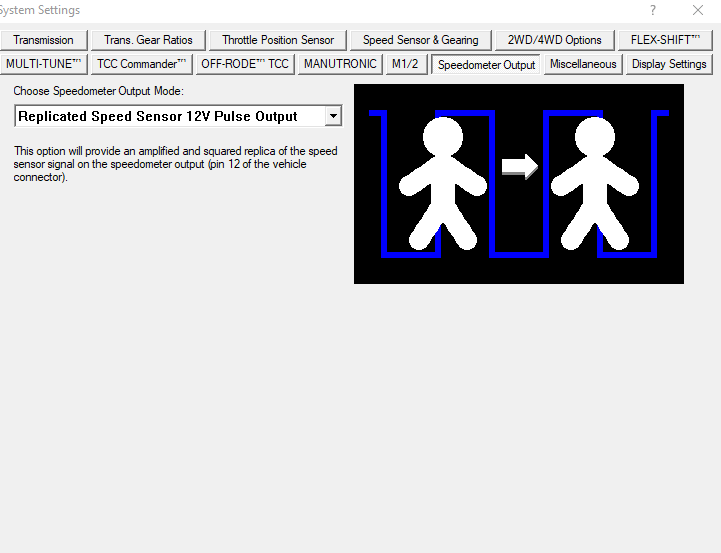Open the Miscellaneous tab
Viewport: 721px width, 553px height.
(x=583, y=64)
